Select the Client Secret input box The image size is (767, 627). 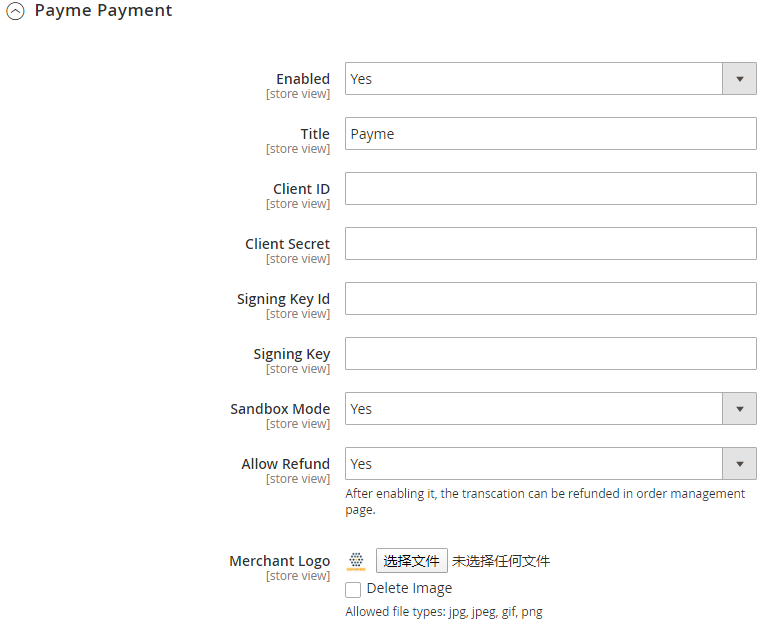[x=550, y=244]
